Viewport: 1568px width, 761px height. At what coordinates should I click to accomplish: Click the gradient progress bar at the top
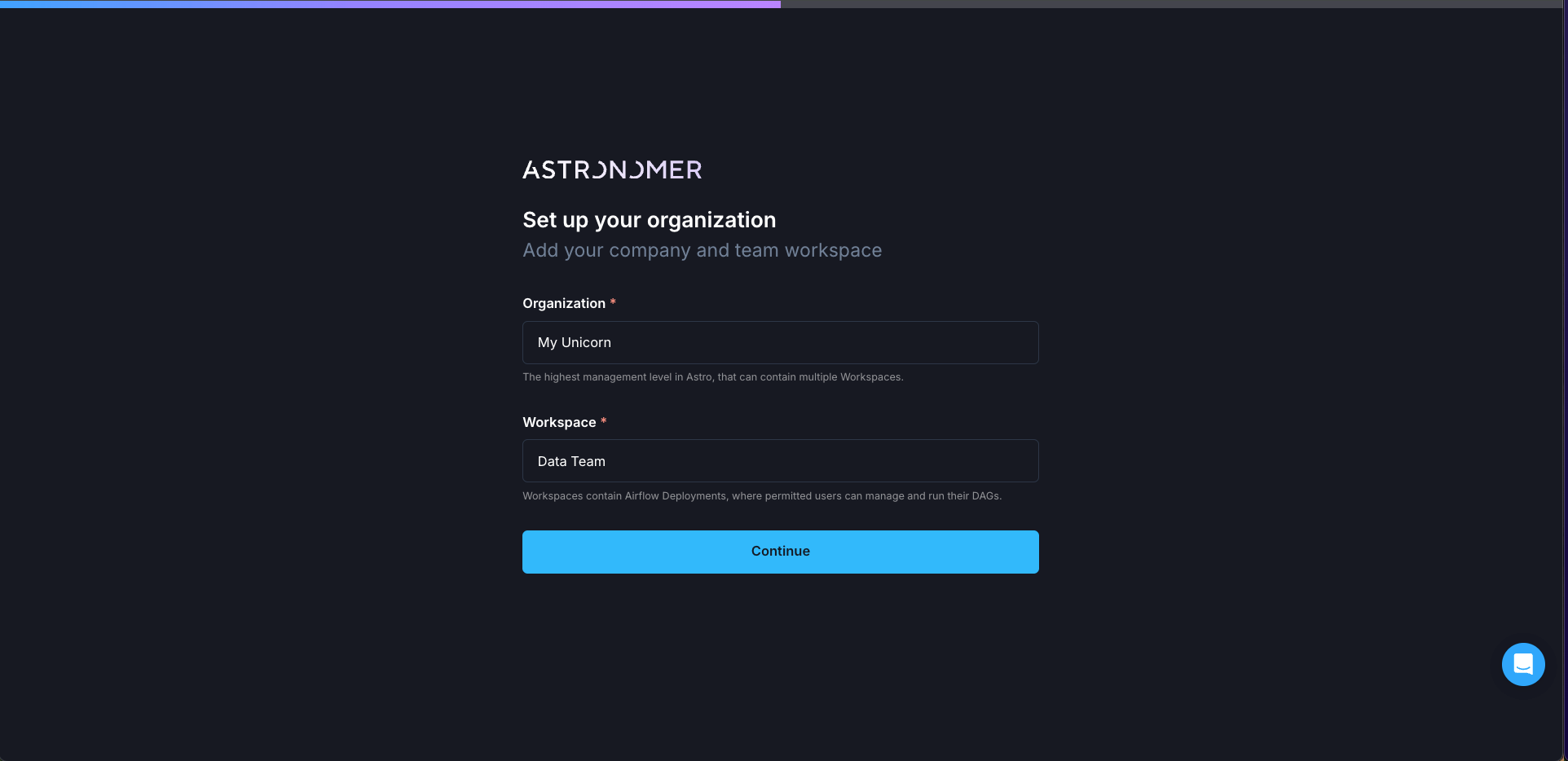[390, 3]
